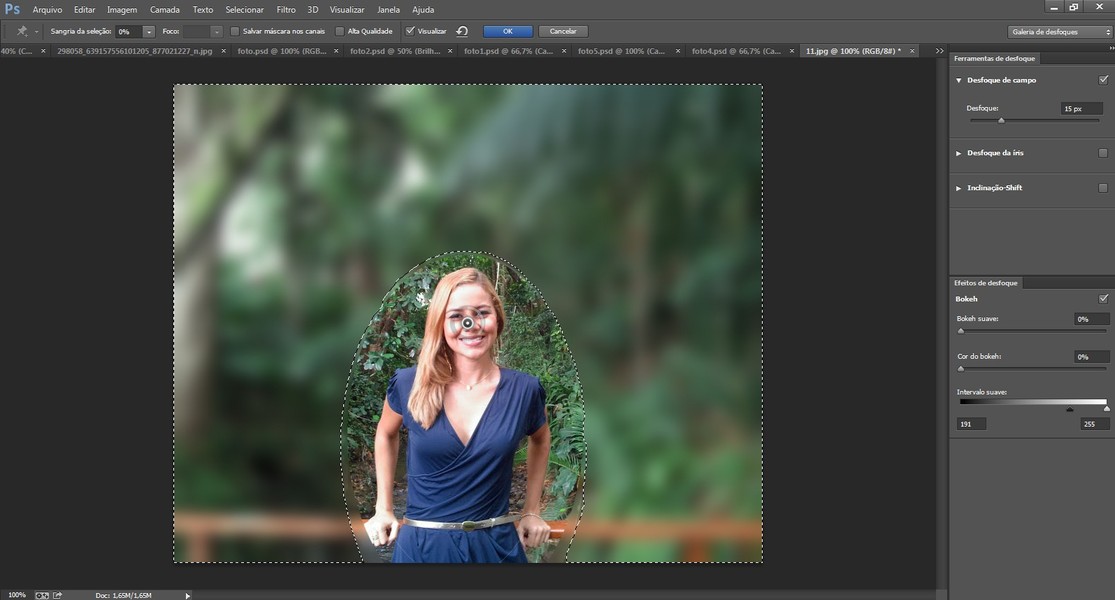Expand the Desfoque da íris section
The height and width of the screenshot is (600, 1115).
pyautogui.click(x=959, y=154)
